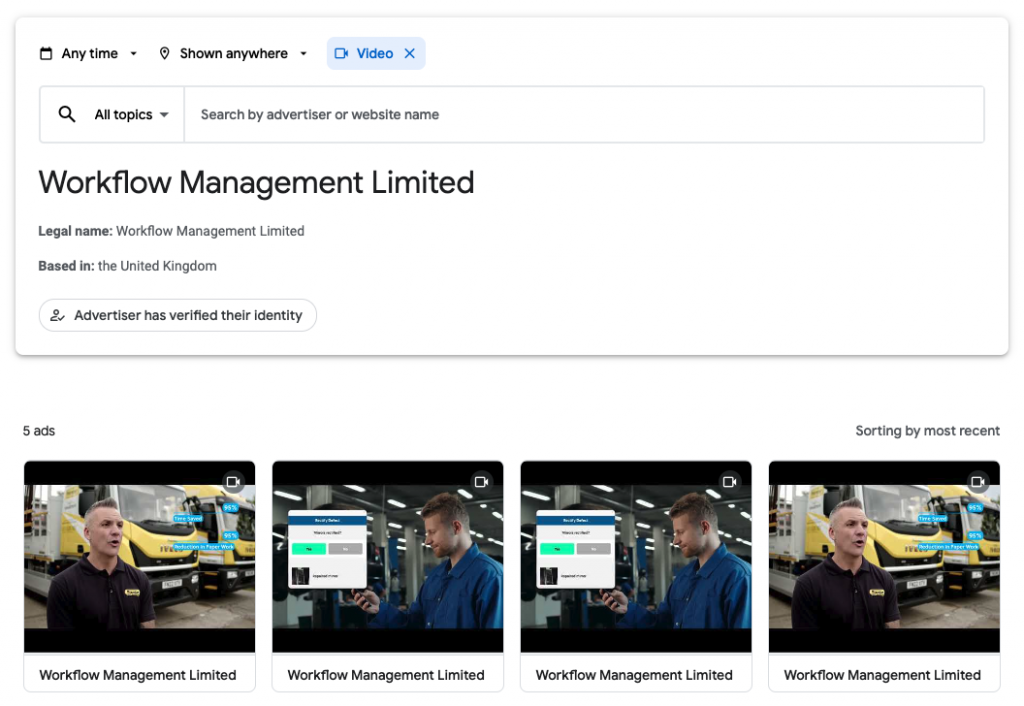Open the Any time date filter
This screenshot has height=706, width=1024.
[88, 53]
